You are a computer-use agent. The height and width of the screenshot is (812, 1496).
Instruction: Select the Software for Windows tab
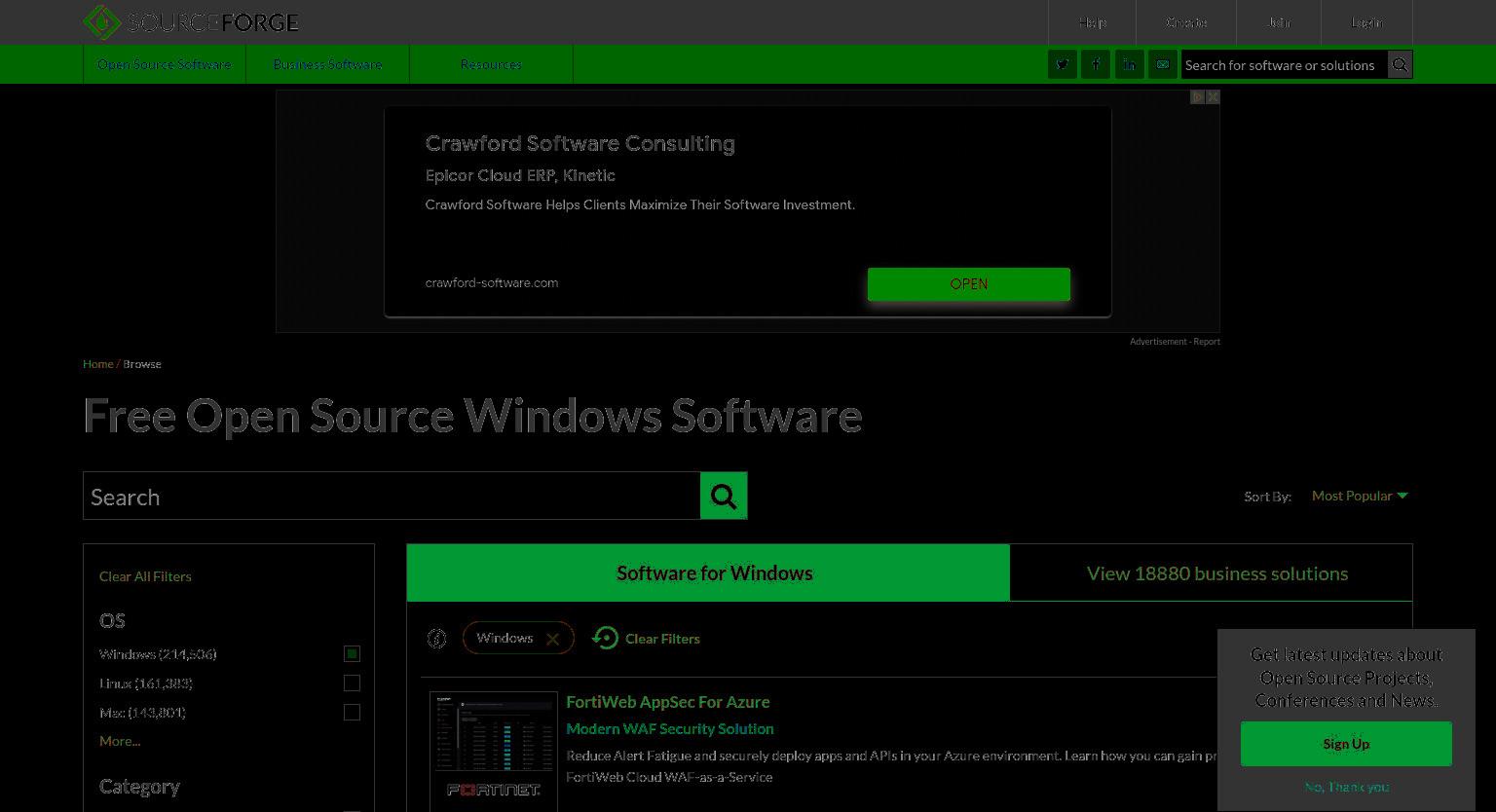pos(708,572)
